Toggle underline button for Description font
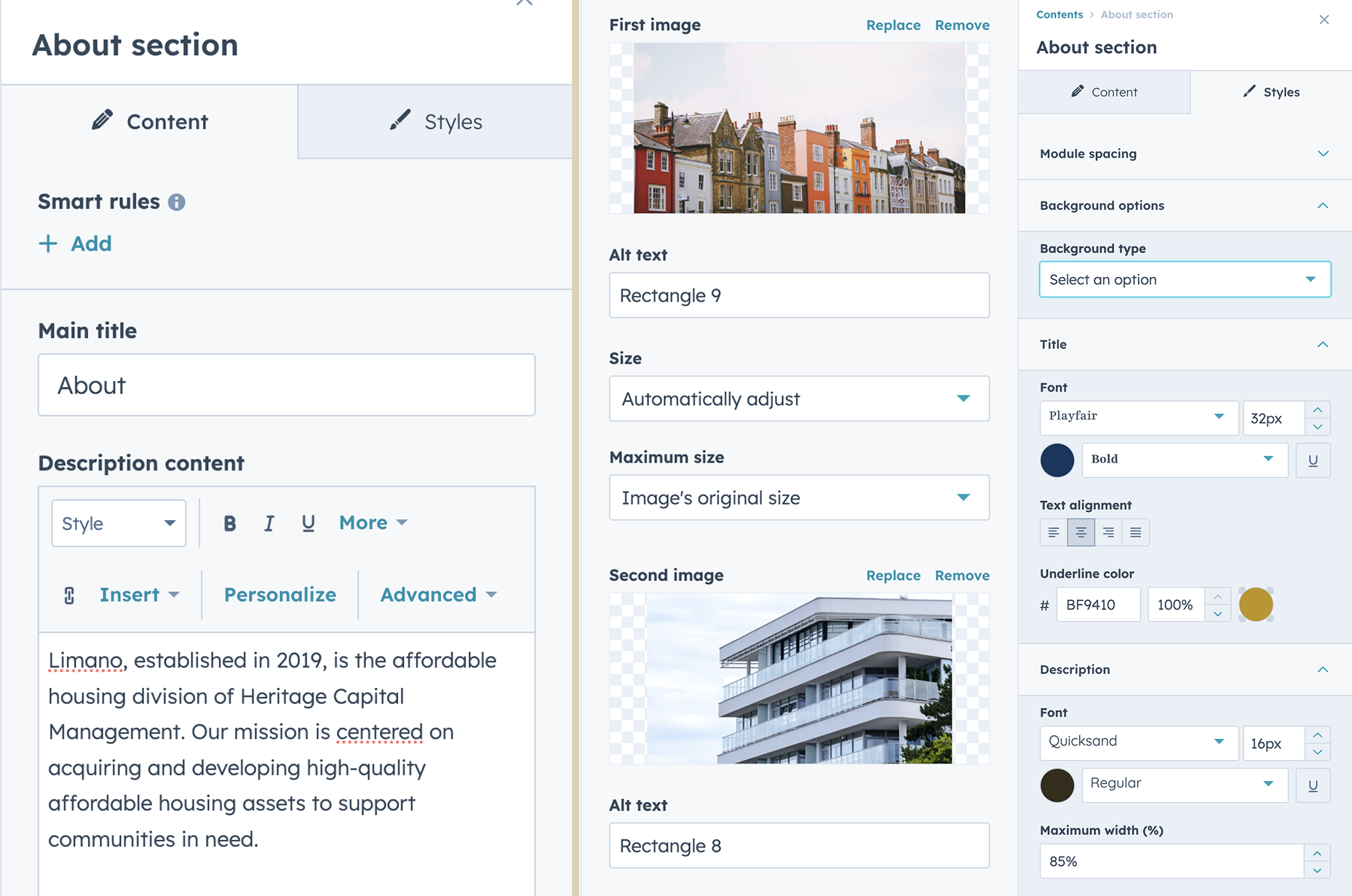Viewport: 1352px width, 896px height. tap(1313, 785)
